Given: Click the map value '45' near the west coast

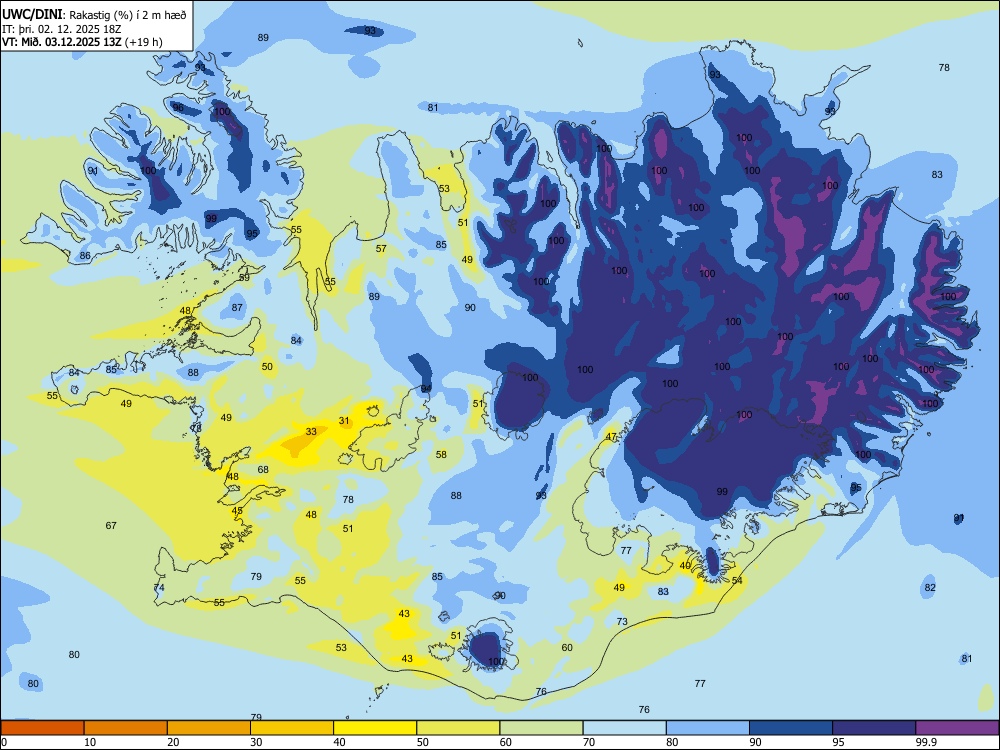Looking at the screenshot, I should click(x=237, y=511).
